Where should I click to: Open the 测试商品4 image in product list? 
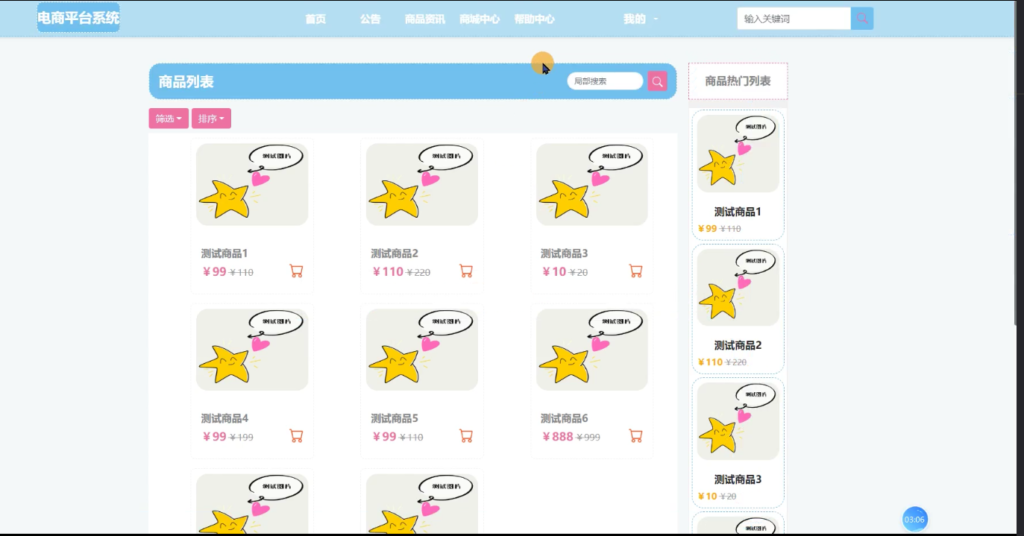pyautogui.click(x=252, y=350)
